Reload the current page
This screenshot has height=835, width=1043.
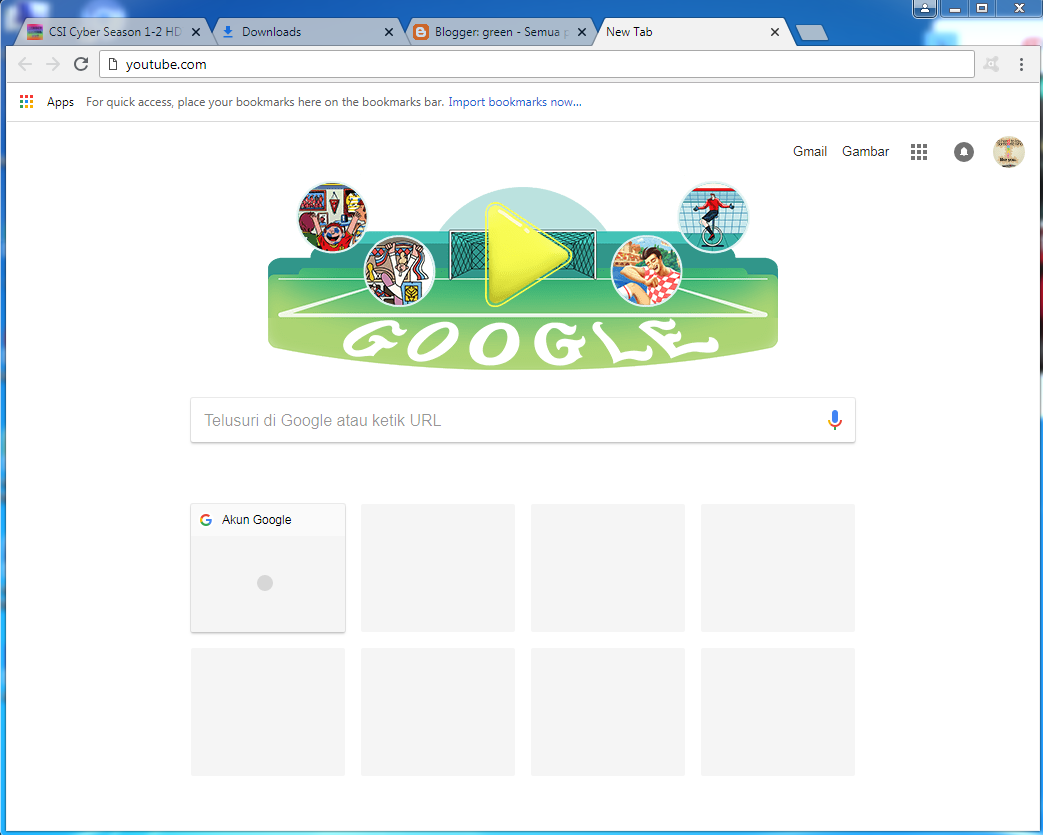click(x=81, y=64)
